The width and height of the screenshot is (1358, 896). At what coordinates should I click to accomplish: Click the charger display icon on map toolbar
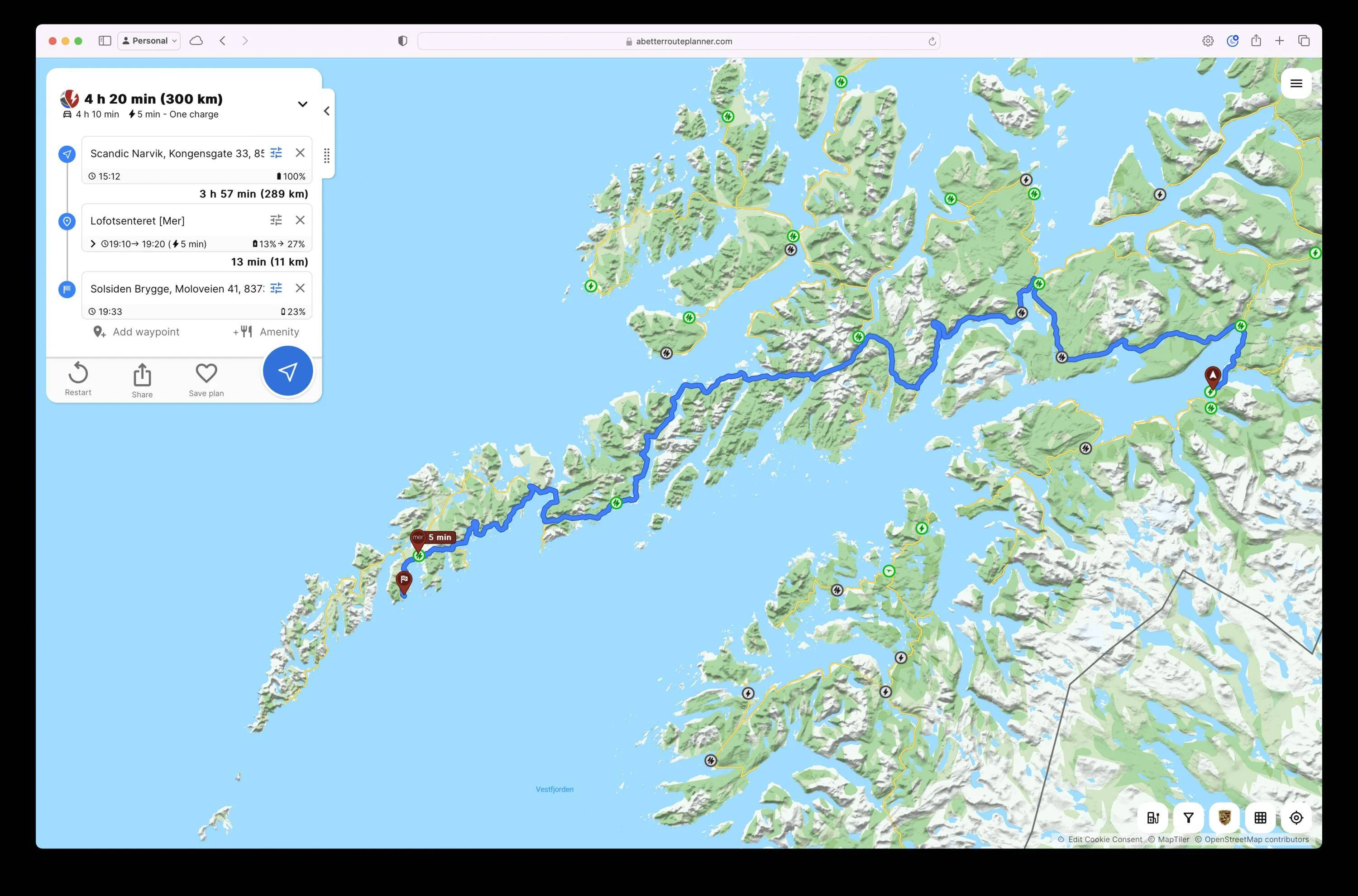tap(1153, 818)
